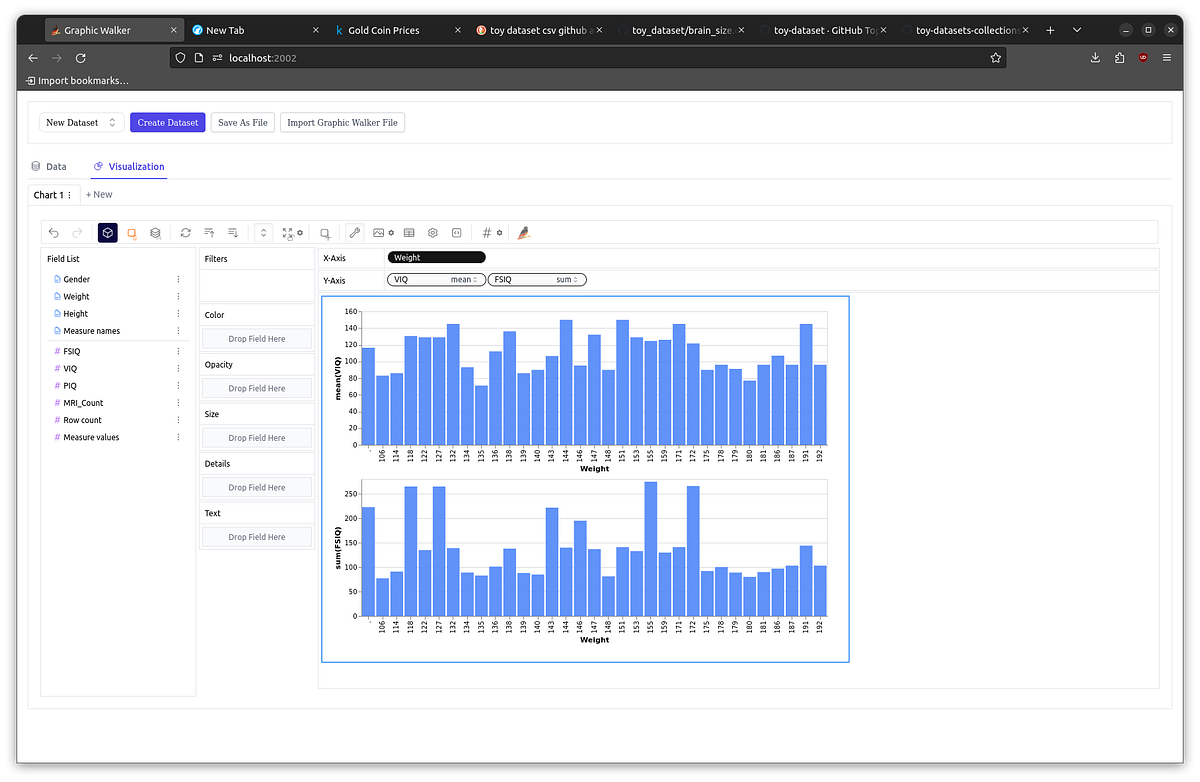Open options menu for VIQ field
Image resolution: width=1200 pixels, height=782 pixels.
[x=179, y=369]
